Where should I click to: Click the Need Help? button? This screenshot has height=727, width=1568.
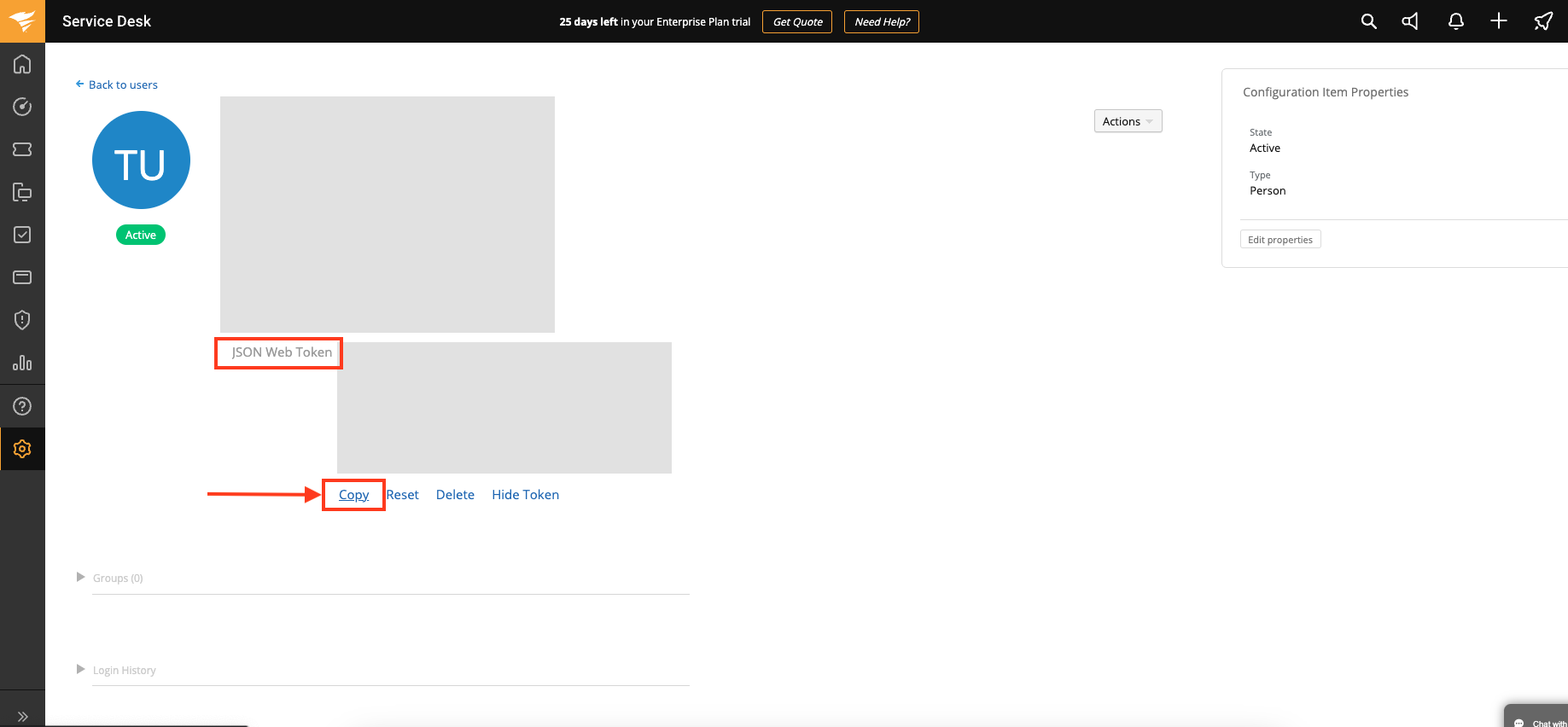click(882, 22)
